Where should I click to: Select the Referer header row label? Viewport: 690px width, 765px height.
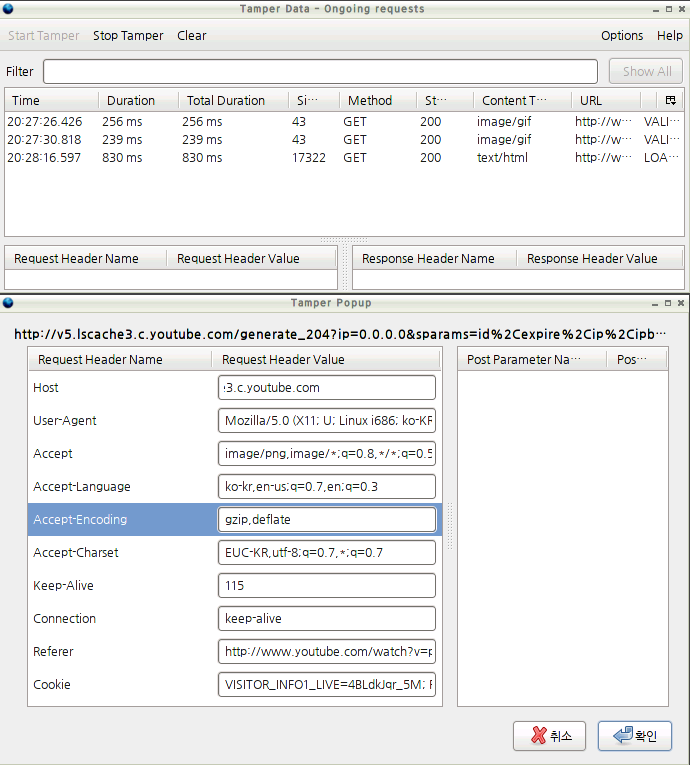(53, 651)
